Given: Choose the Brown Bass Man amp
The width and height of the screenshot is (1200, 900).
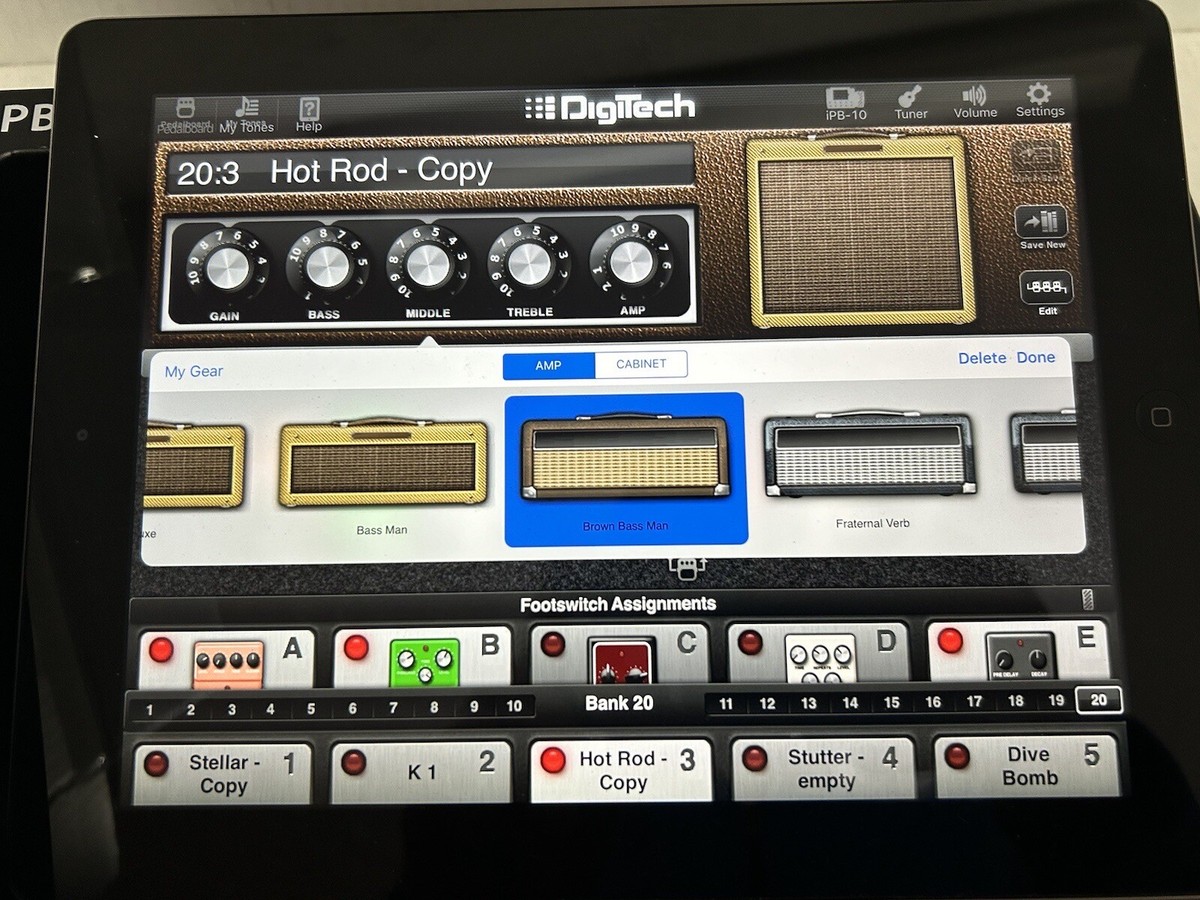Looking at the screenshot, I should point(626,469).
